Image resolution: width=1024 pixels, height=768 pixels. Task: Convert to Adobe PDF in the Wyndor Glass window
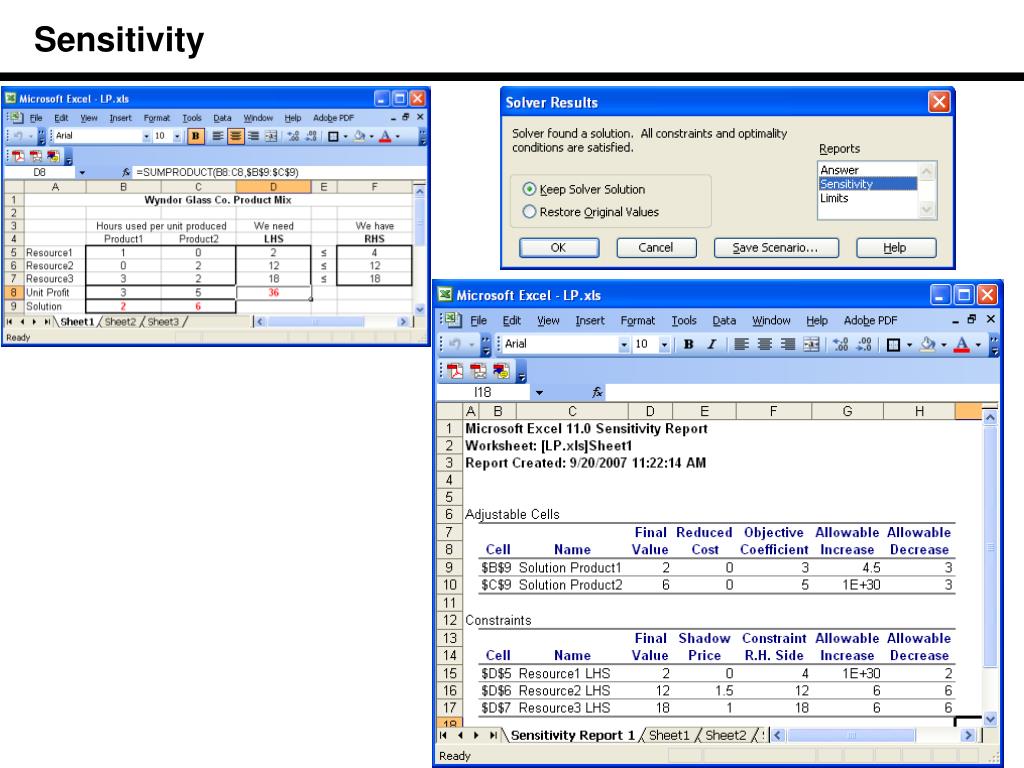coord(18,156)
